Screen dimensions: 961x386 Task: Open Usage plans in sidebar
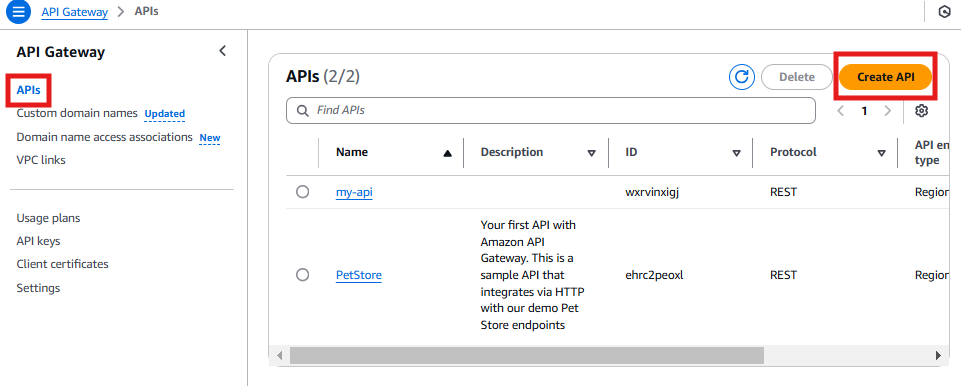(x=48, y=218)
